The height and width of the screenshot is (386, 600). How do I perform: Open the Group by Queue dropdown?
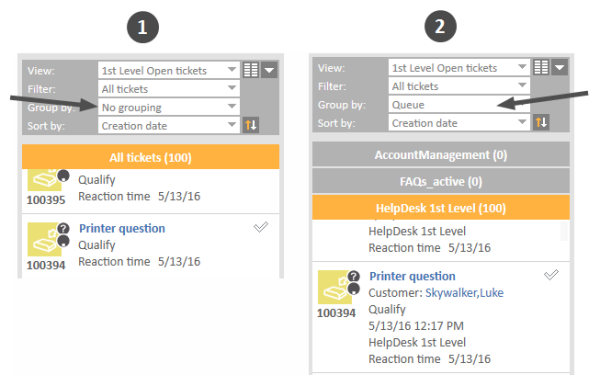(459, 104)
